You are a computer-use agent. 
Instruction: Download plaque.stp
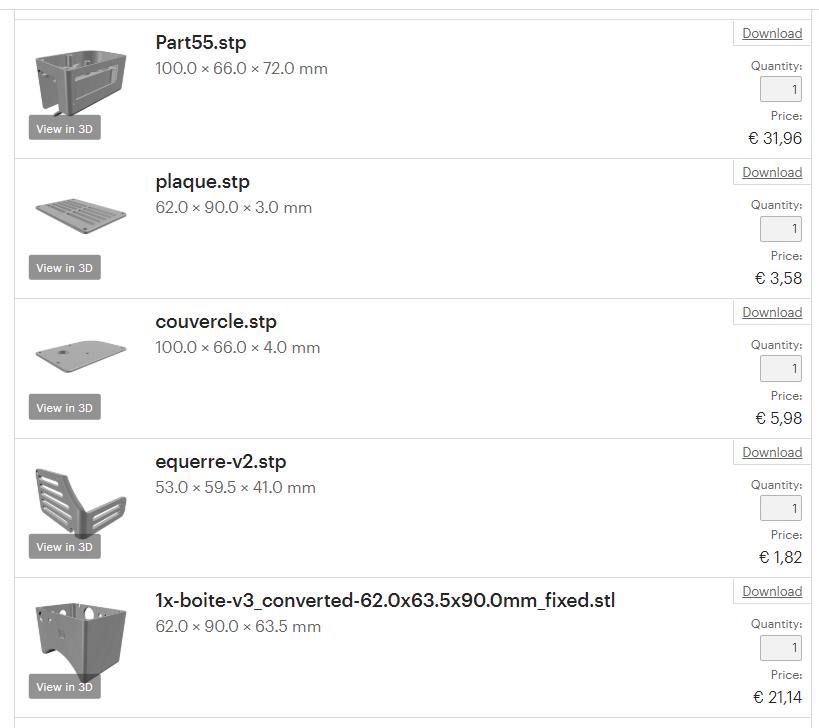point(772,172)
